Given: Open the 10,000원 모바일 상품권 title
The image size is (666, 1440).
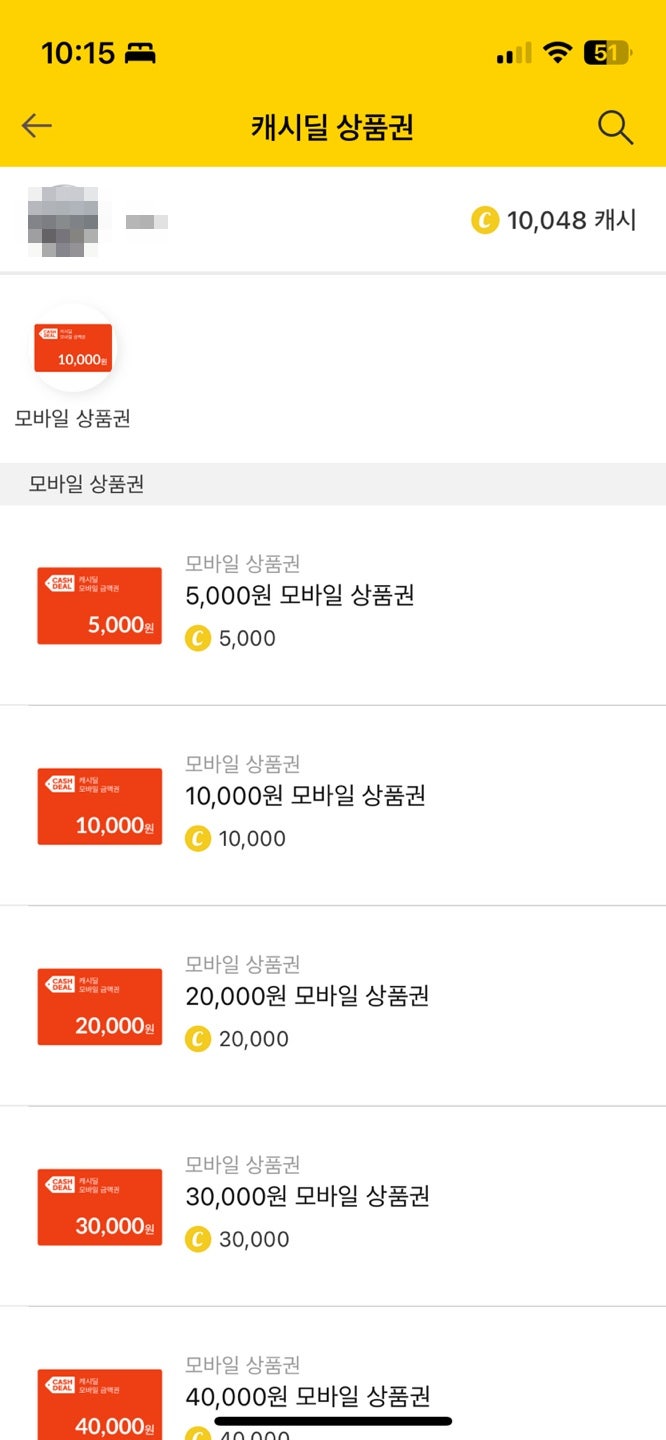Looking at the screenshot, I should click(x=305, y=796).
